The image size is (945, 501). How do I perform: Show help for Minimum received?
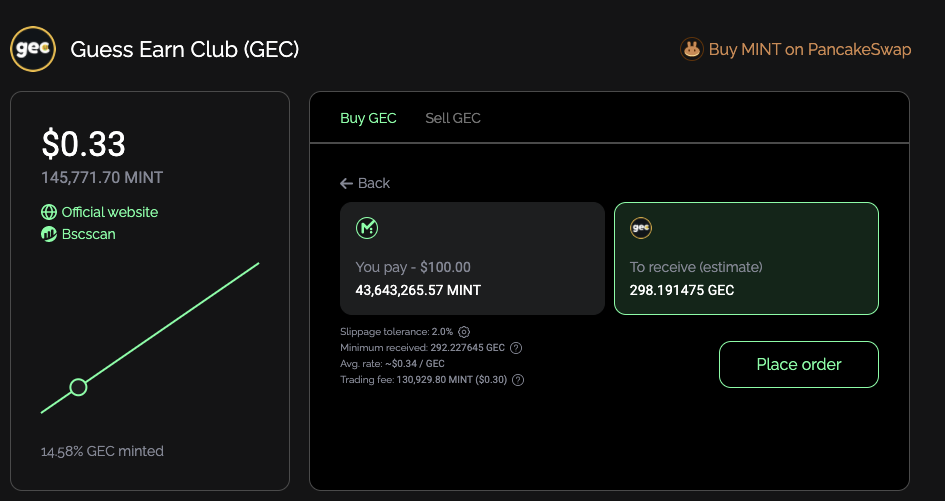516,348
